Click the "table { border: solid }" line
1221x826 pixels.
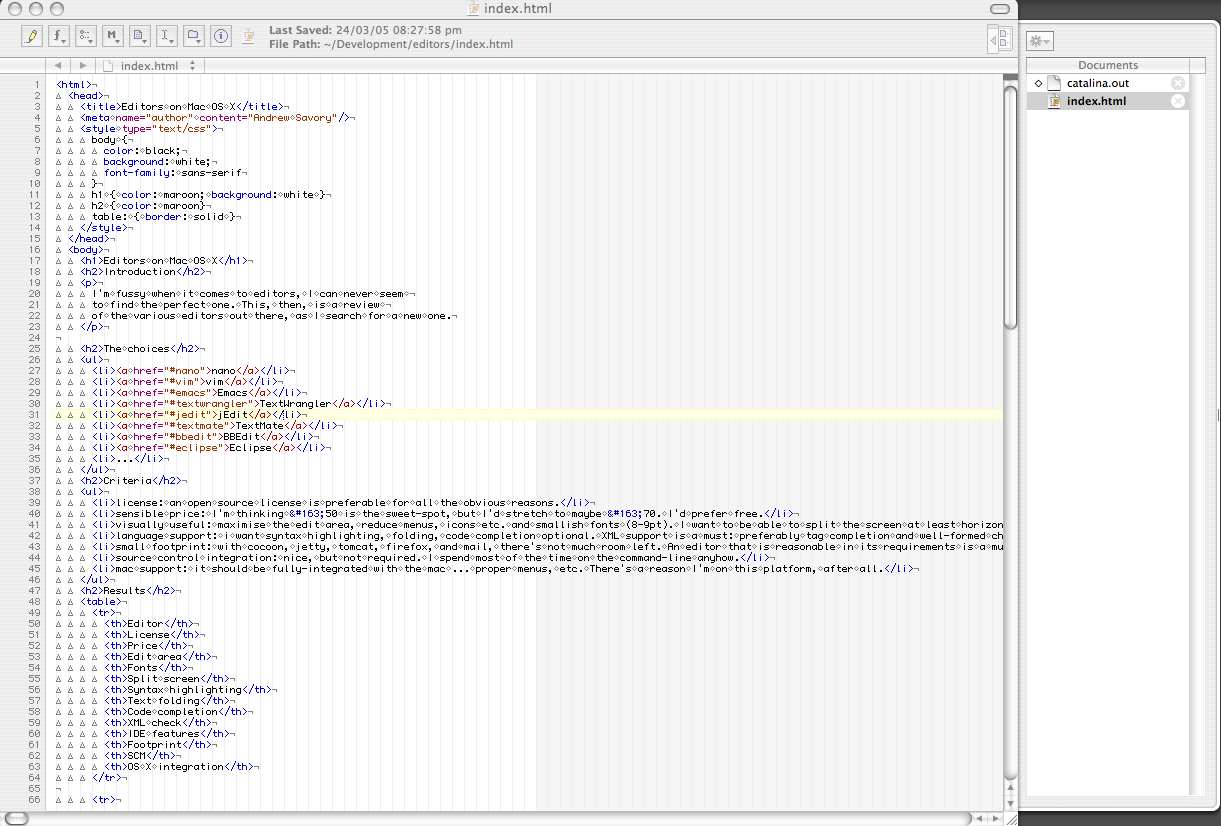166,217
